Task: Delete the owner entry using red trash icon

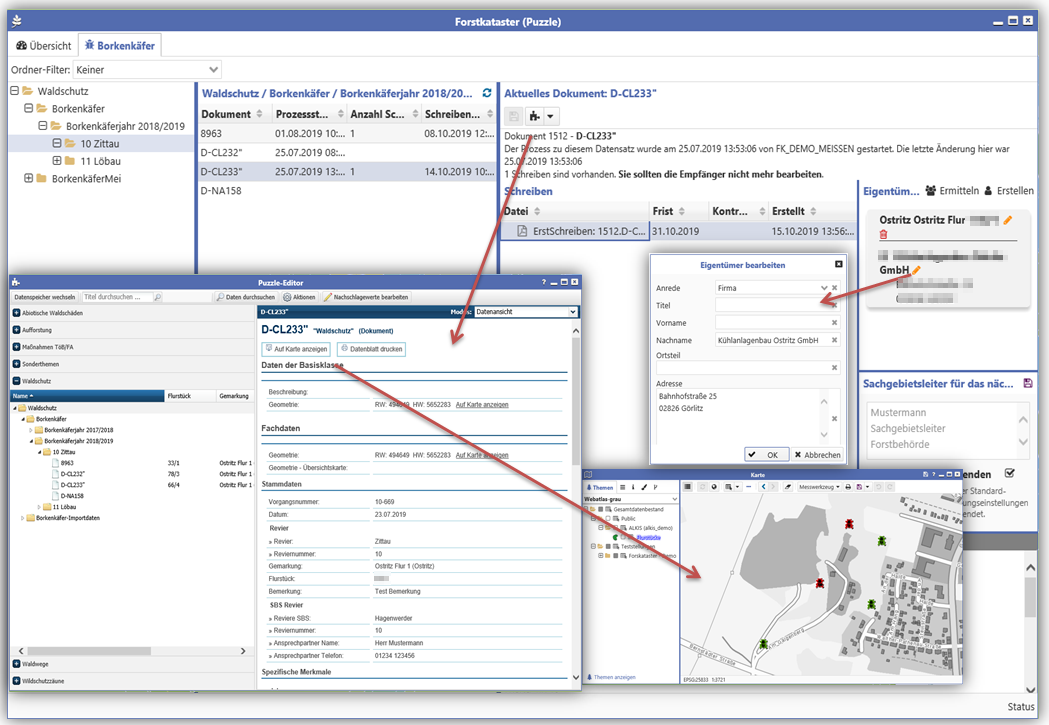Action: pyautogui.click(x=883, y=235)
